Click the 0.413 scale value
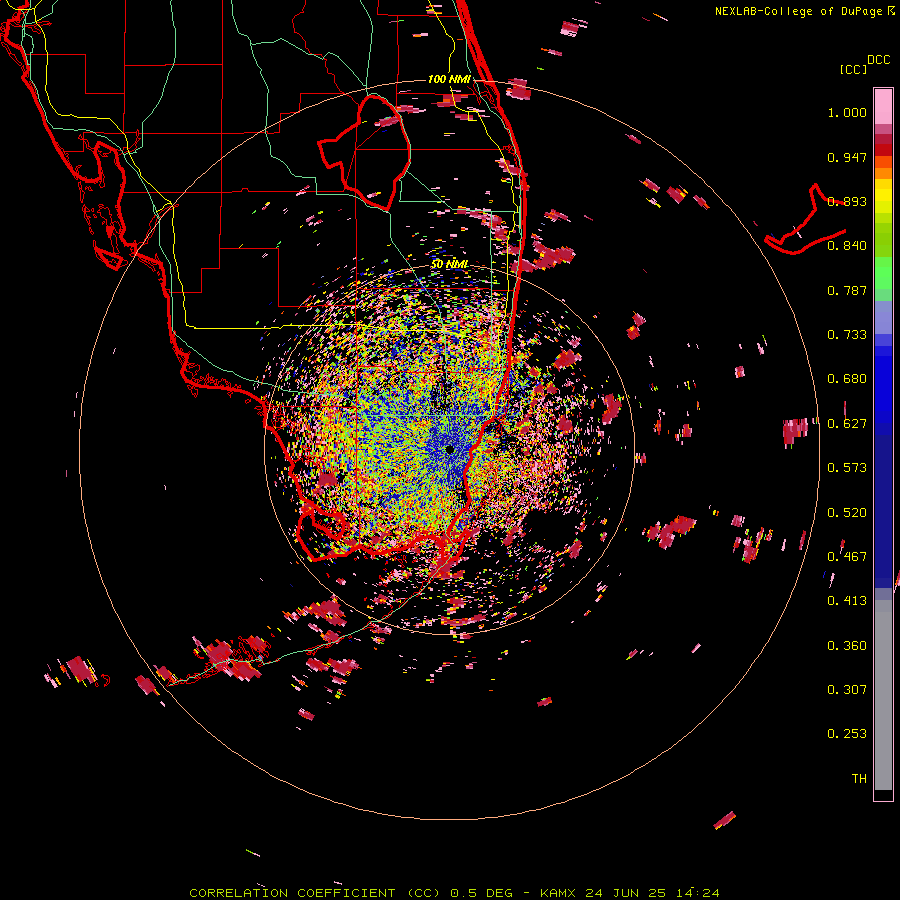Screen dimensions: 900x900 [847, 601]
